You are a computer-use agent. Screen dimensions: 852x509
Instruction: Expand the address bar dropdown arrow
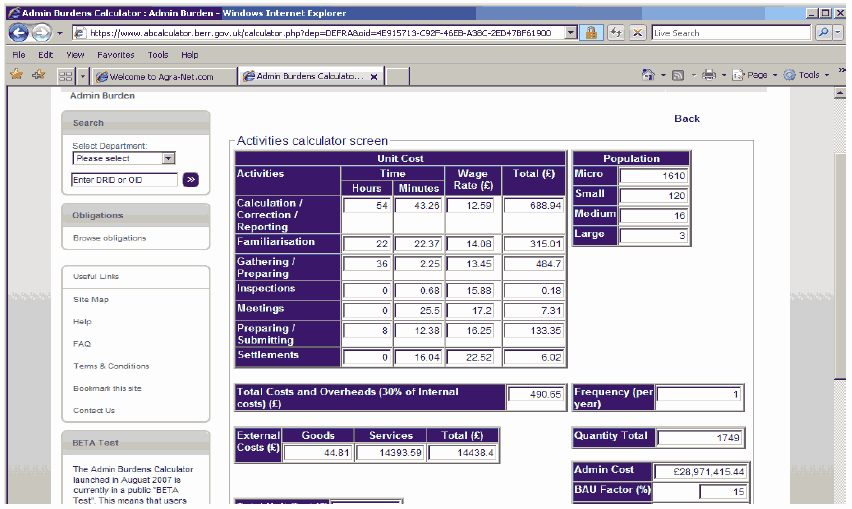(x=571, y=33)
